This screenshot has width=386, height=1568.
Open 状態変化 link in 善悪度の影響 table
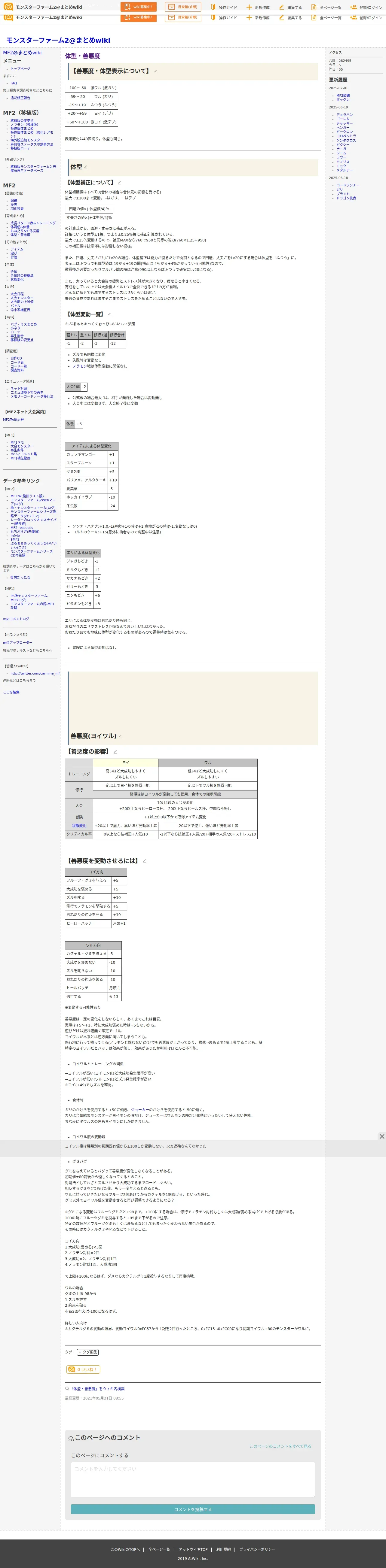click(79, 826)
